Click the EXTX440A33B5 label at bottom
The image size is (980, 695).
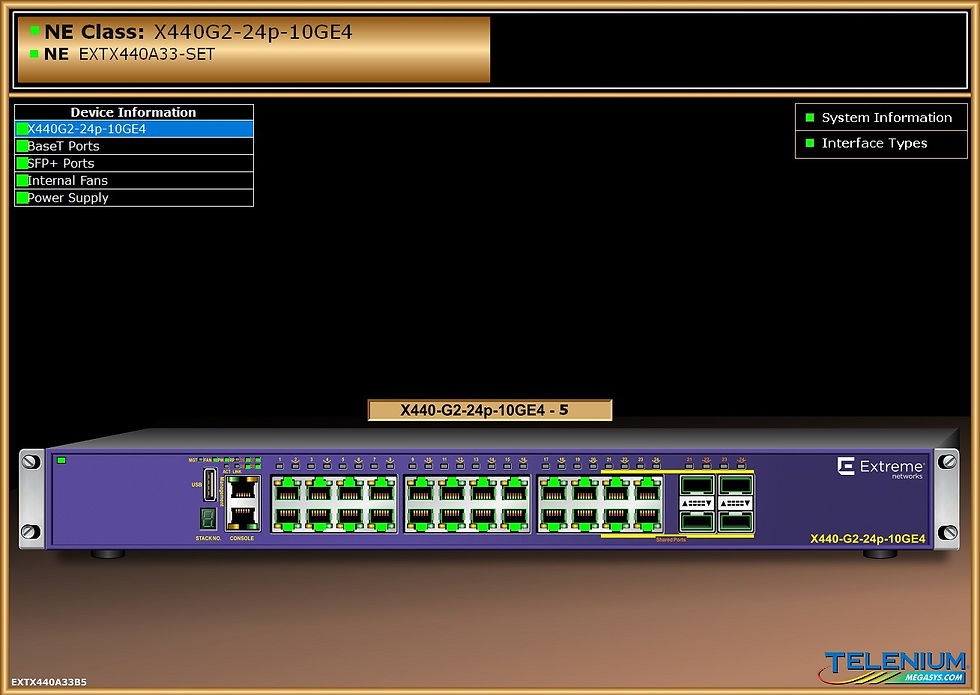coord(49,682)
